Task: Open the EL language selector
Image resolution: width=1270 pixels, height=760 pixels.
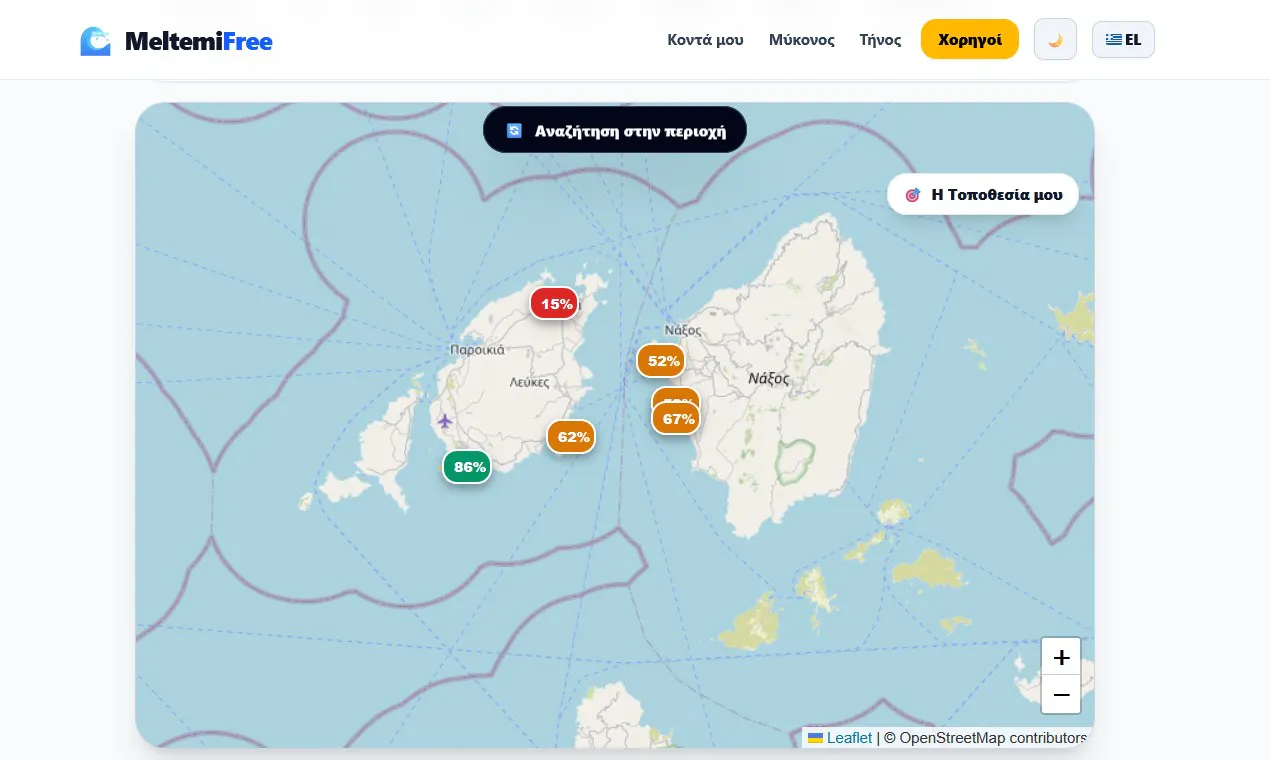Action: pyautogui.click(x=1123, y=40)
